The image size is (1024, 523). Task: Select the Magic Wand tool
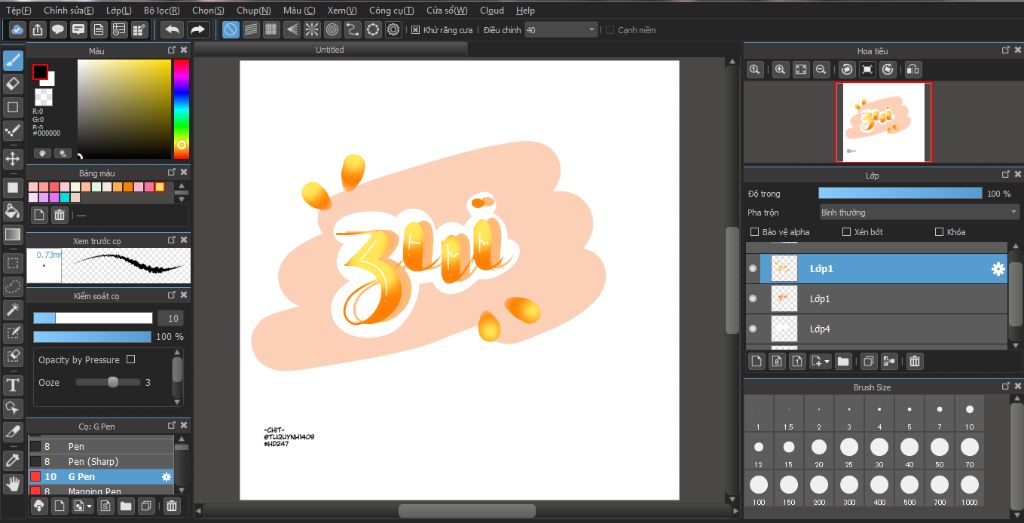(x=13, y=309)
